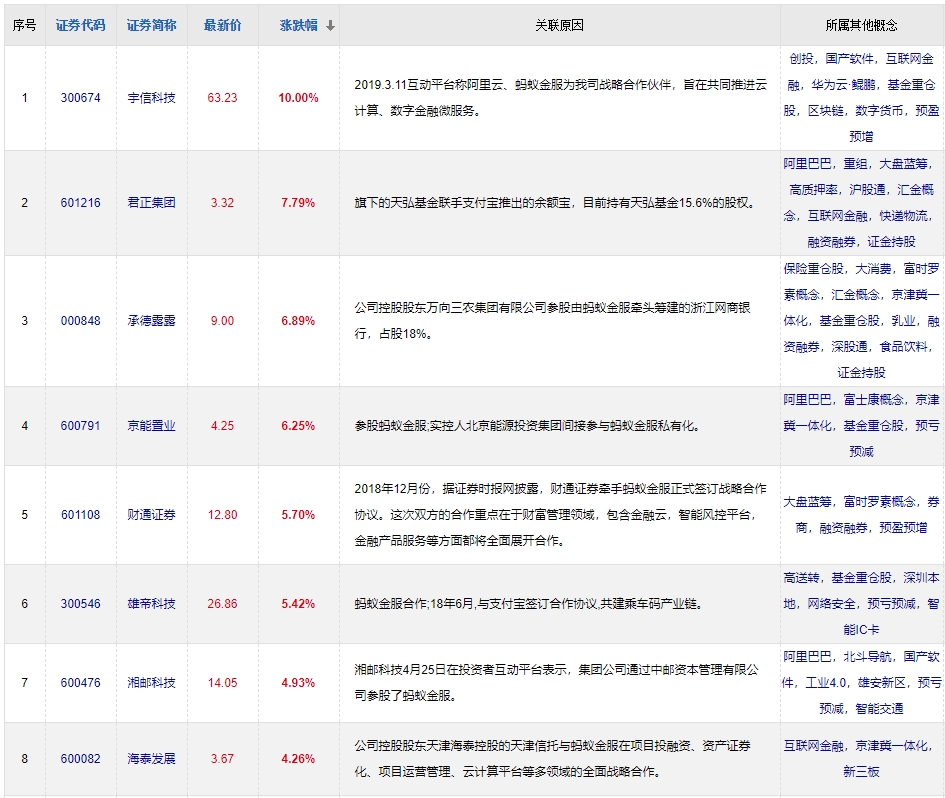Open the 食品饮料 concept link

pyautogui.click(x=903, y=347)
